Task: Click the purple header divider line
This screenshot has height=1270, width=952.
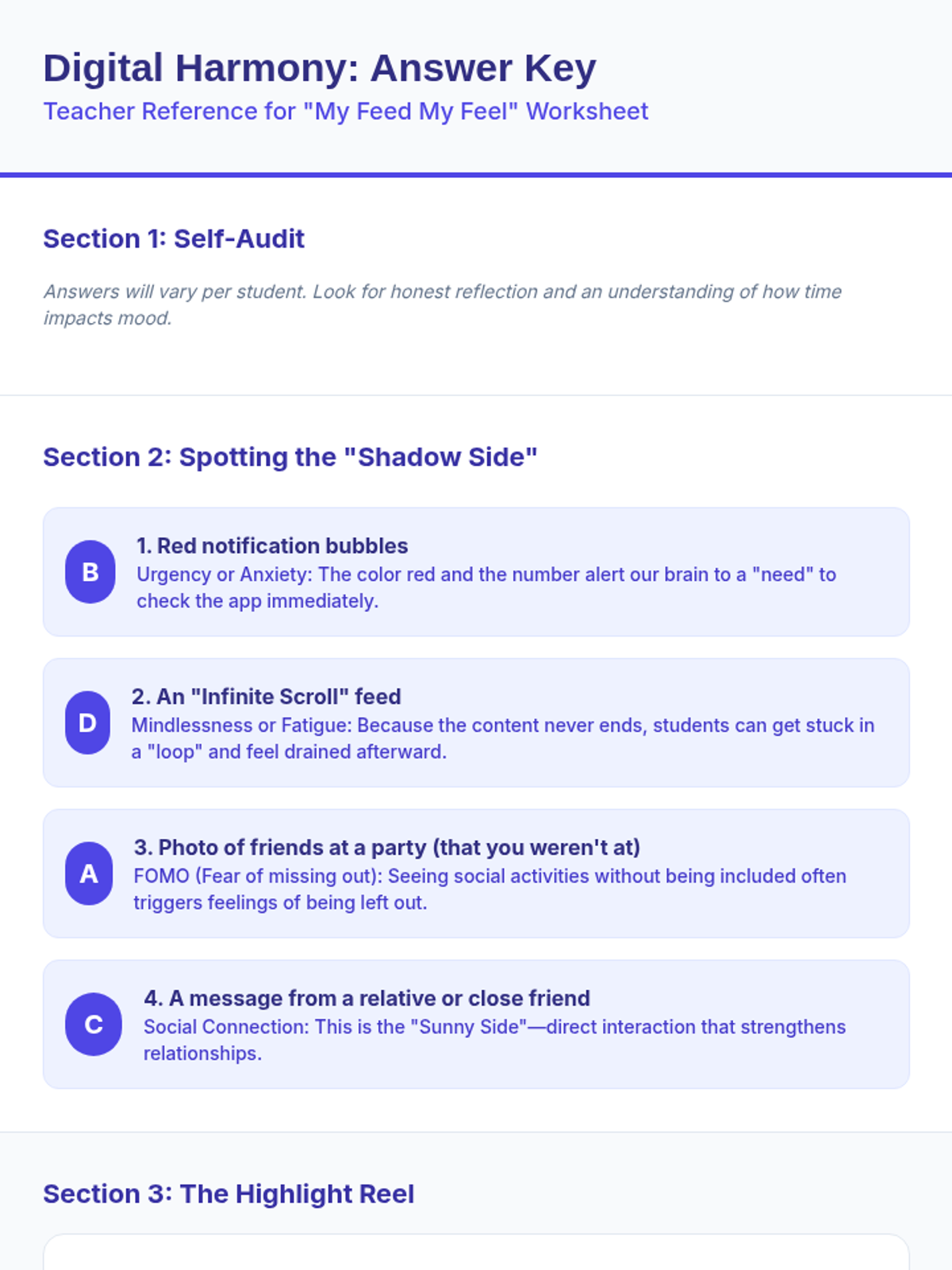Action: (x=476, y=175)
